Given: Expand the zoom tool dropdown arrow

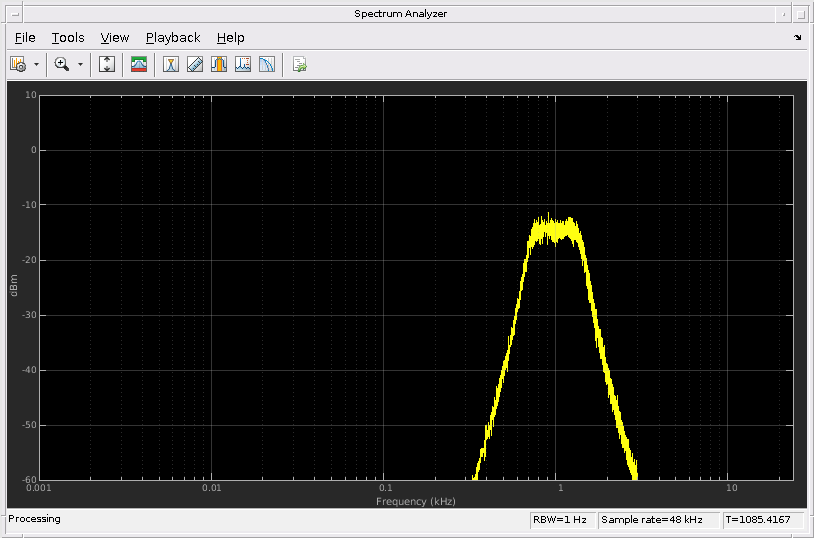Looking at the screenshot, I should point(80,65).
